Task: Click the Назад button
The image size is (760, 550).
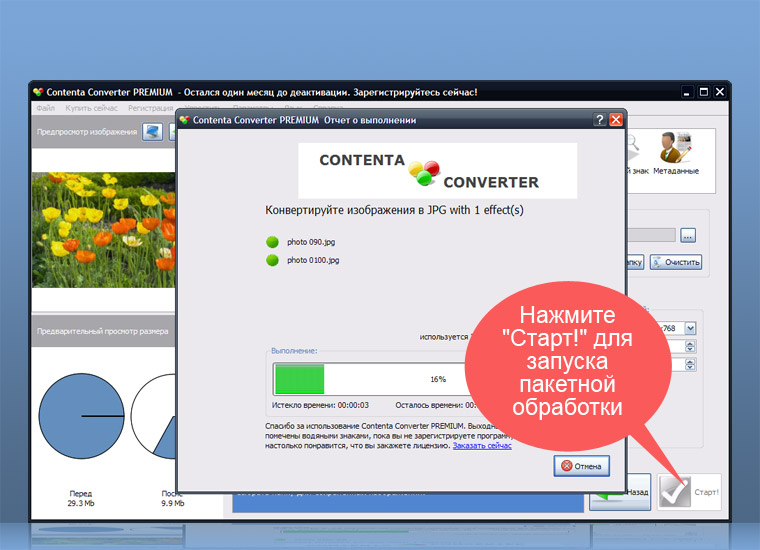Action: (x=620, y=492)
